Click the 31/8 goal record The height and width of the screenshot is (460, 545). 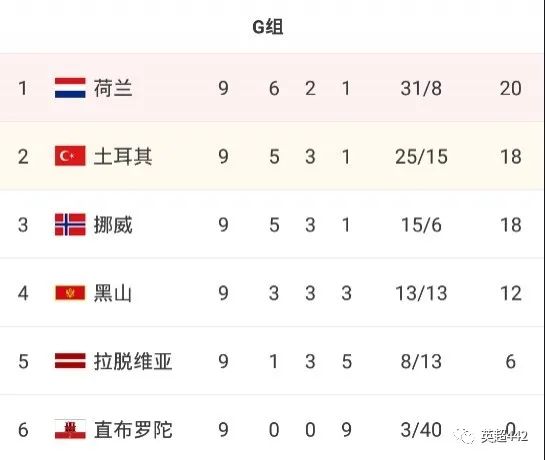(421, 88)
